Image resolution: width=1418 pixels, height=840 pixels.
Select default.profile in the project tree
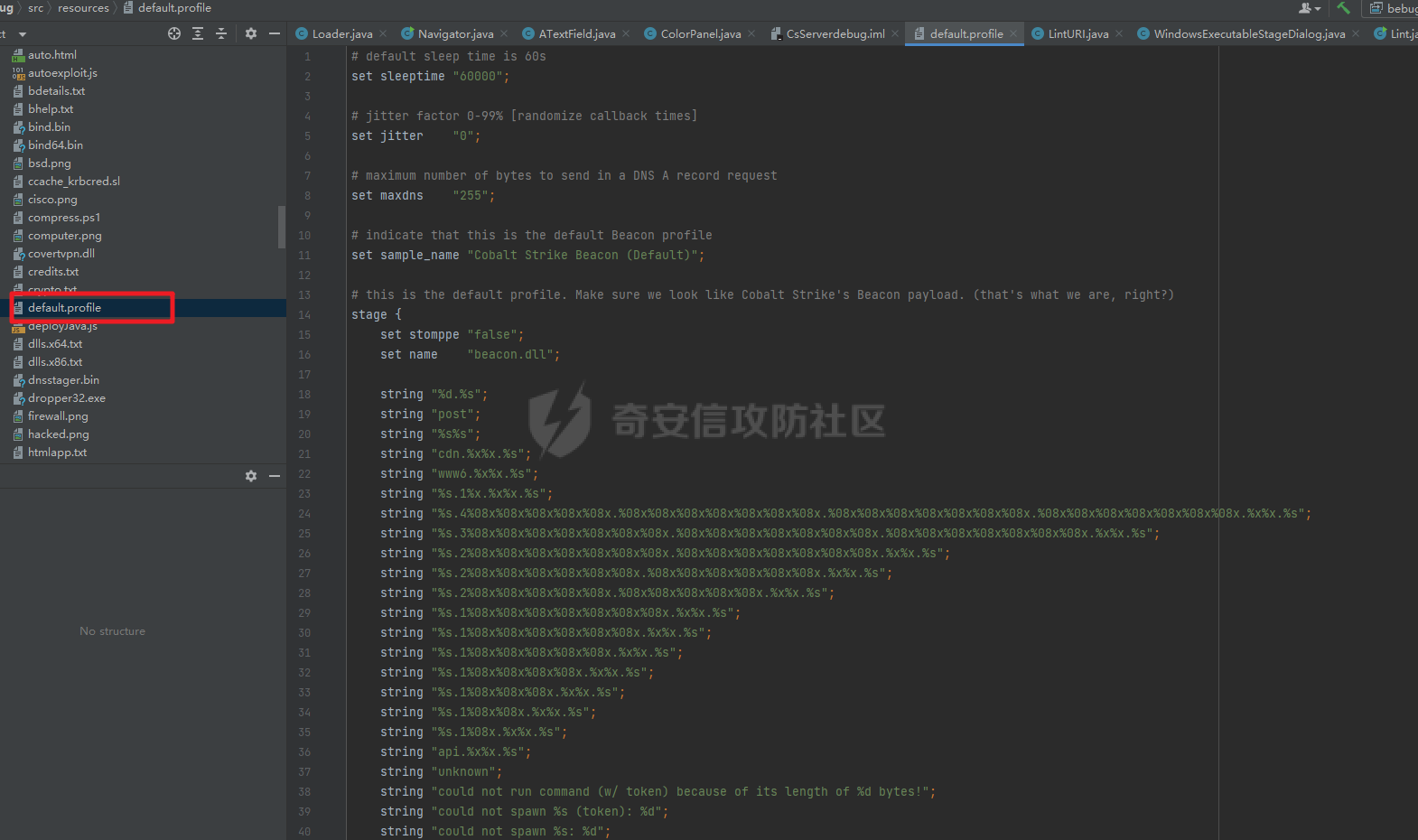tap(64, 308)
